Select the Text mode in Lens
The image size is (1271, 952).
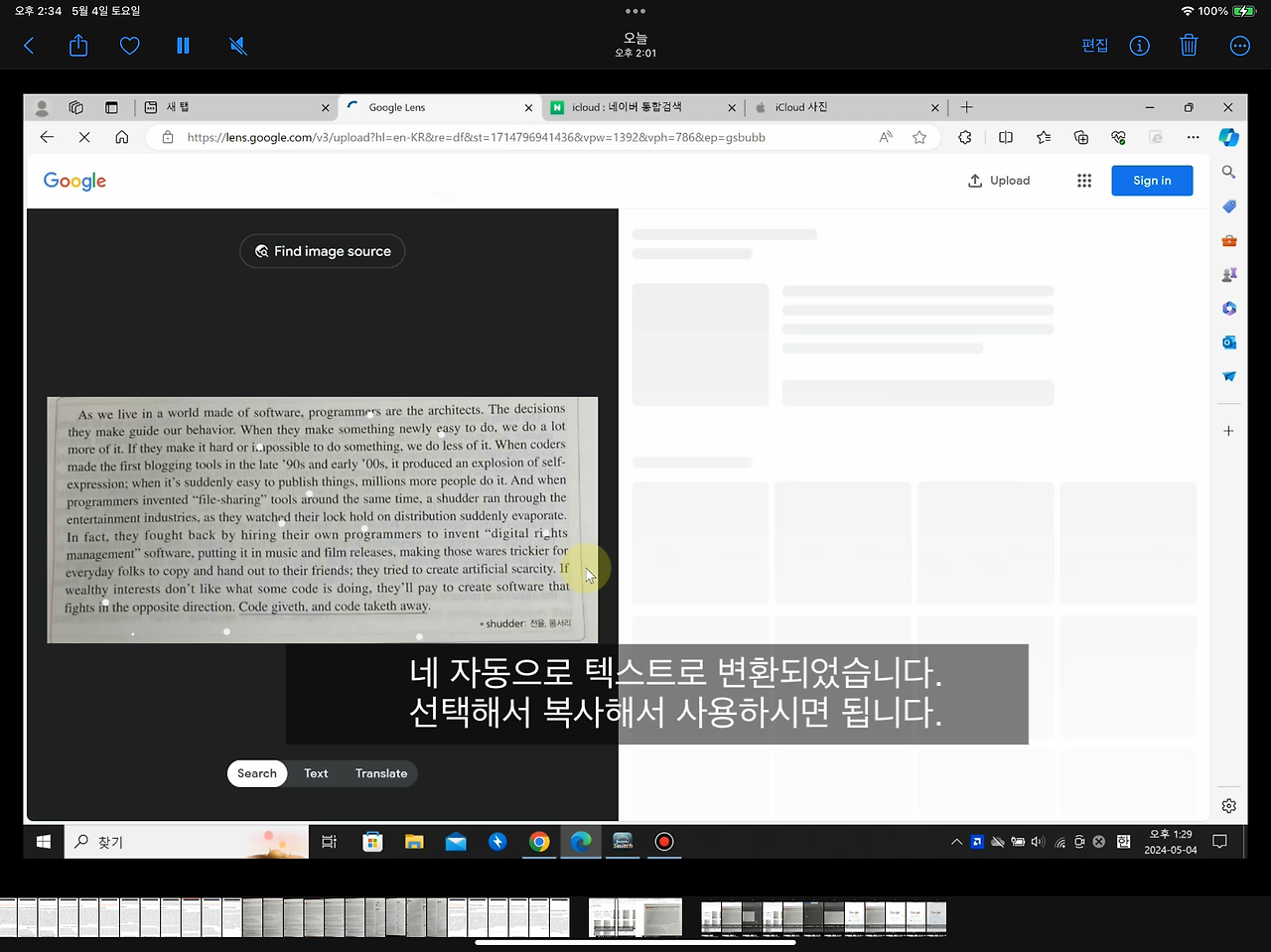pyautogui.click(x=316, y=773)
